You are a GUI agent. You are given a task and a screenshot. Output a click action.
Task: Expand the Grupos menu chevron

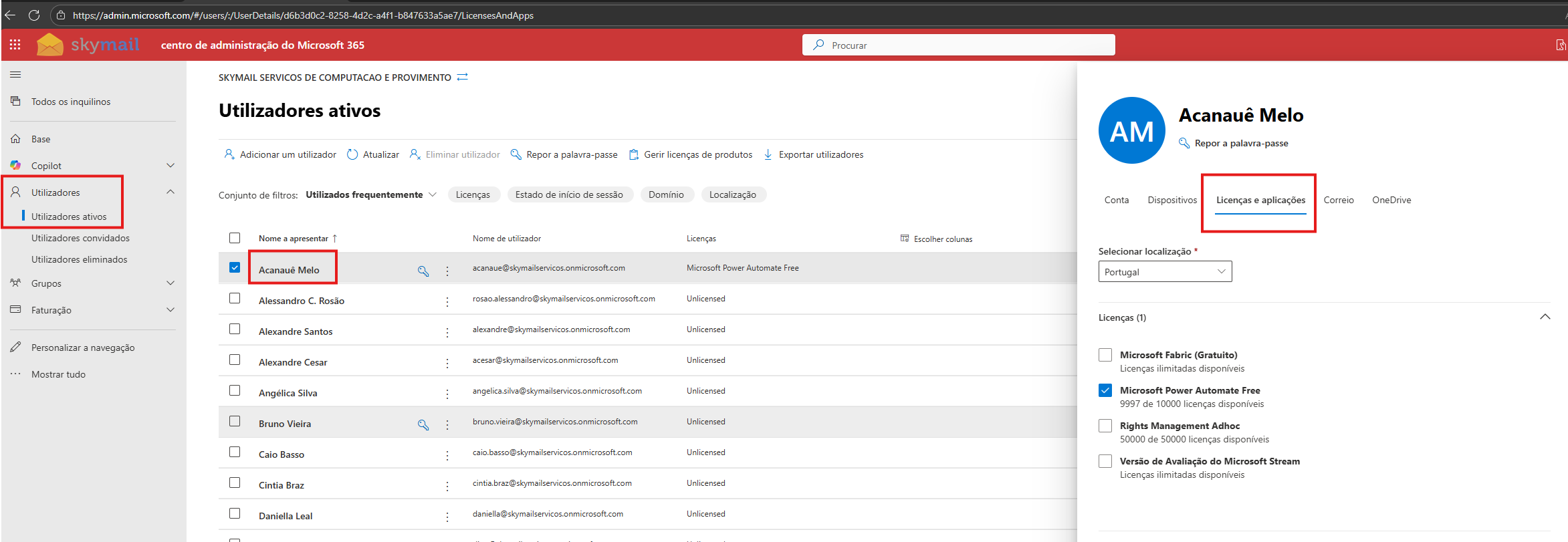(x=171, y=283)
